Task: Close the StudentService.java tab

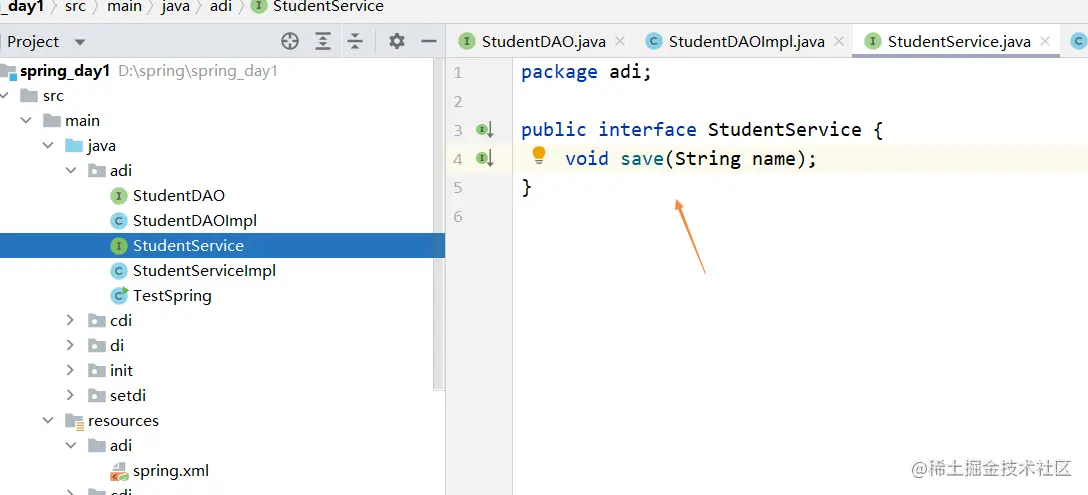Action: click(x=1044, y=42)
